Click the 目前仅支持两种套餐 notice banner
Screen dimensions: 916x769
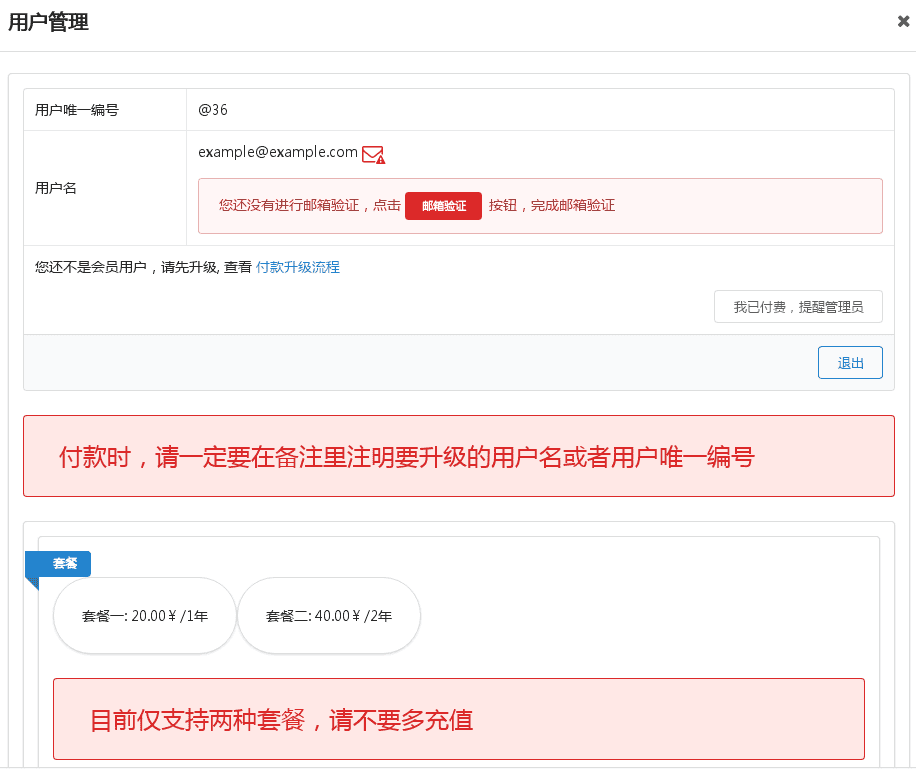[x=458, y=720]
